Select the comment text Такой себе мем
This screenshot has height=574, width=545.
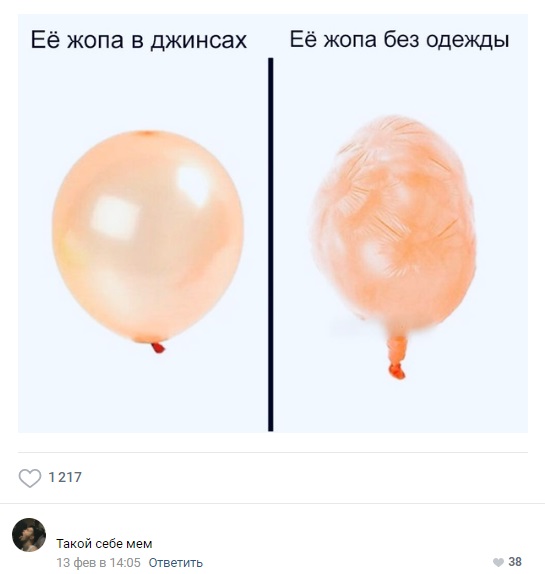coord(104,544)
